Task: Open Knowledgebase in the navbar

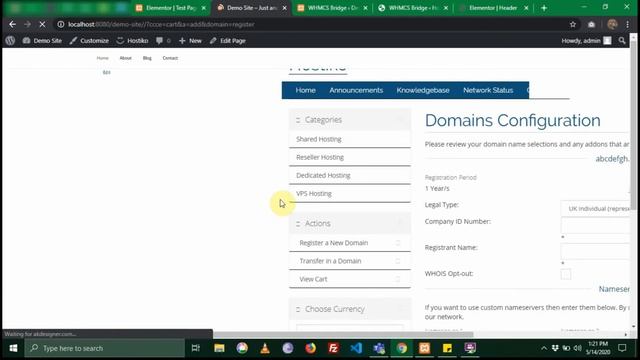Action: [x=423, y=90]
